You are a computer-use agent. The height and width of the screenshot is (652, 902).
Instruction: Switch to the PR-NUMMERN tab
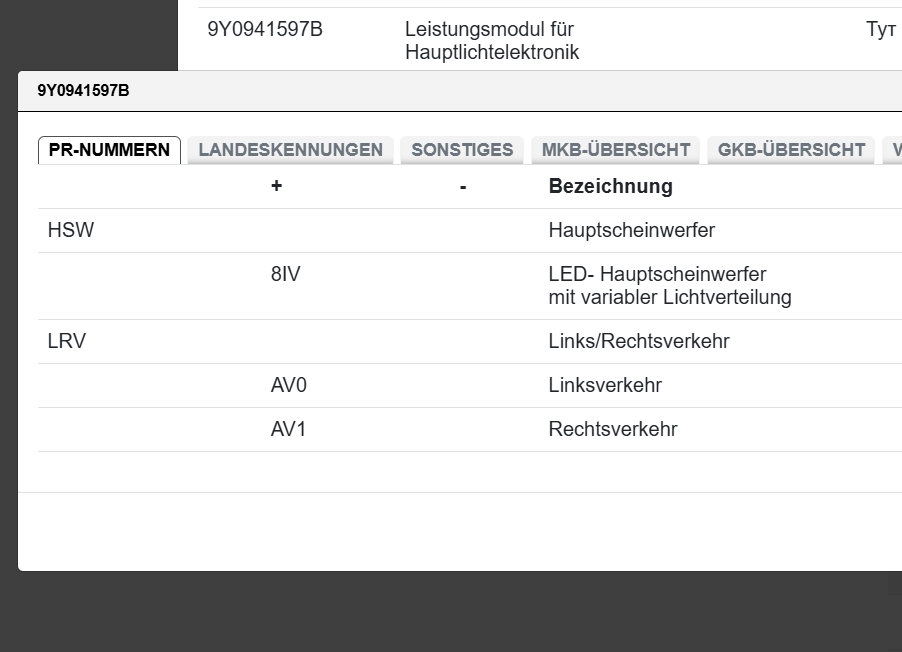[109, 150]
